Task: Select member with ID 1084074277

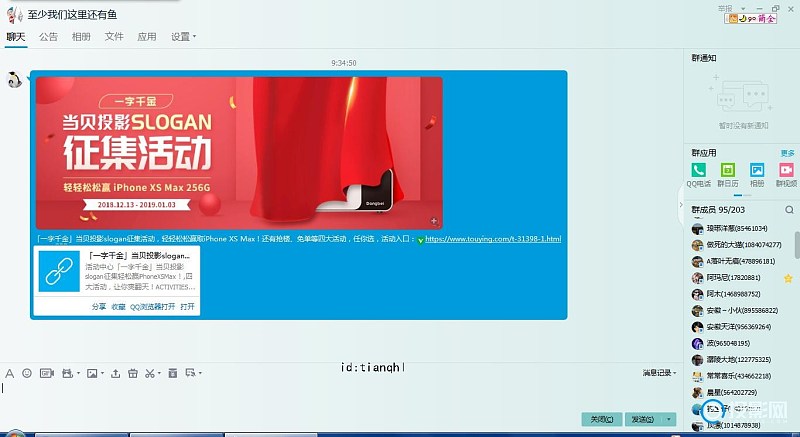Action: tap(735, 245)
